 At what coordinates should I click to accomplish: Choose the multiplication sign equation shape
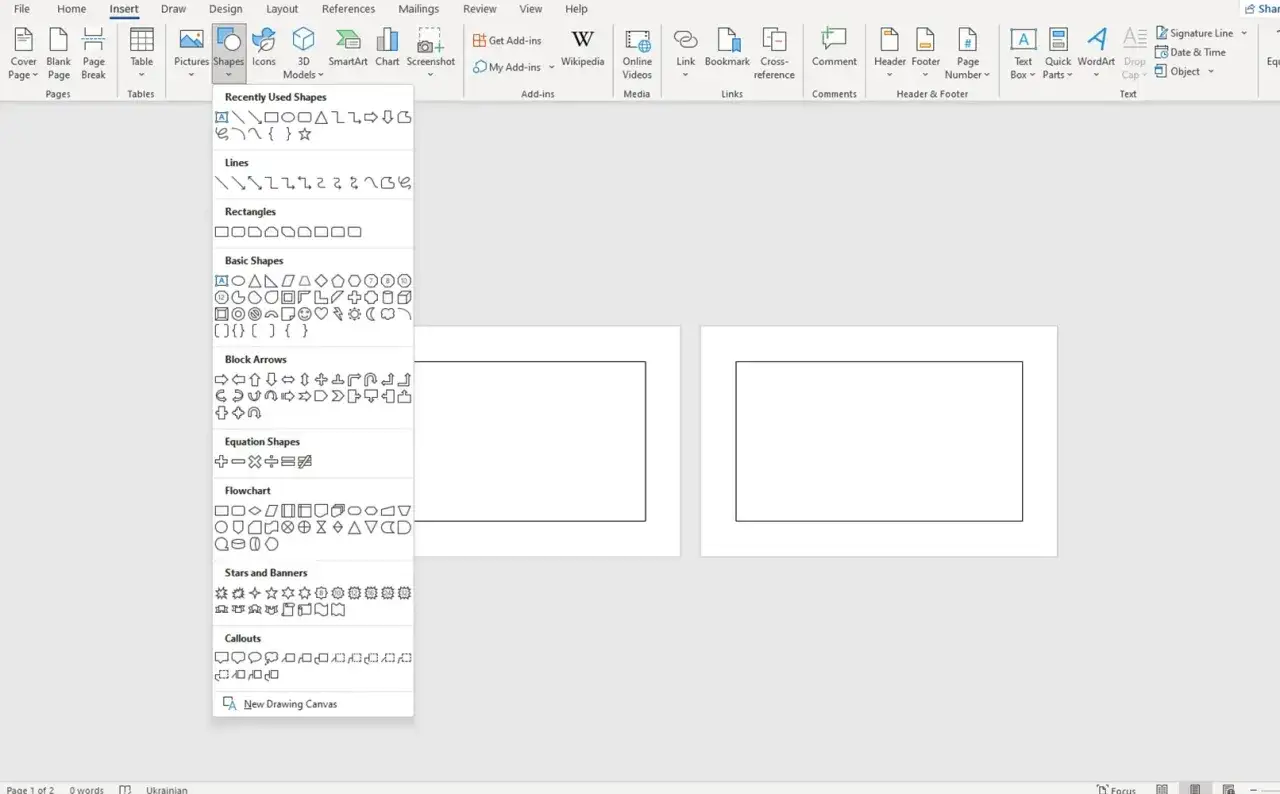[255, 461]
